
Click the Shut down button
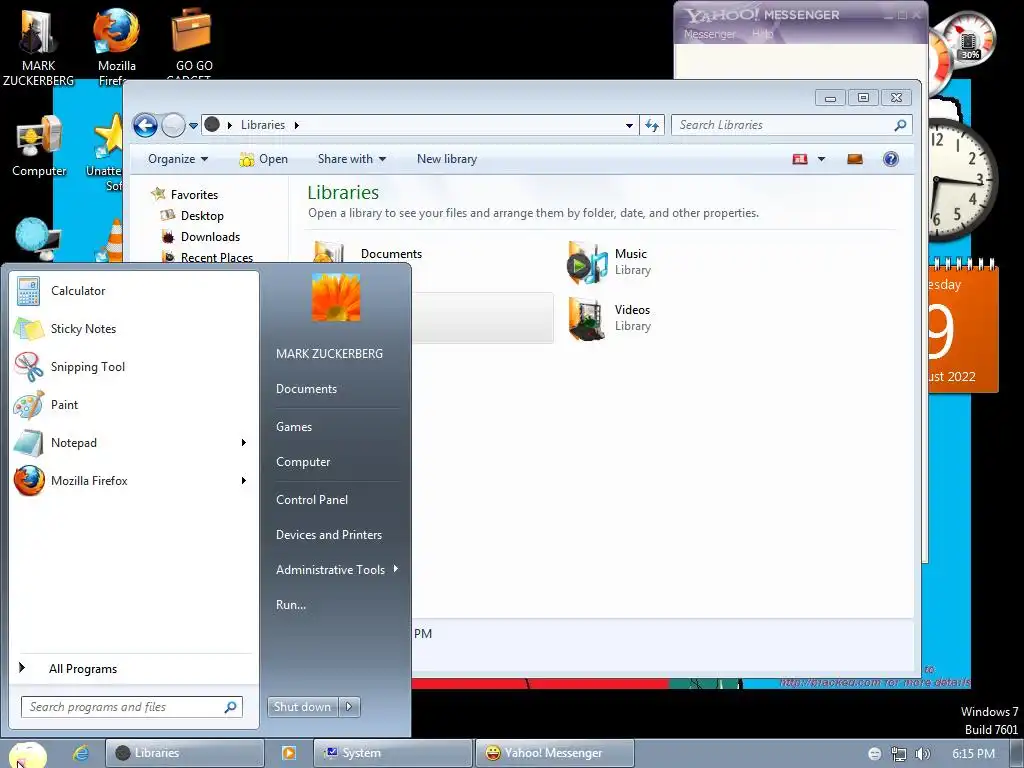302,707
